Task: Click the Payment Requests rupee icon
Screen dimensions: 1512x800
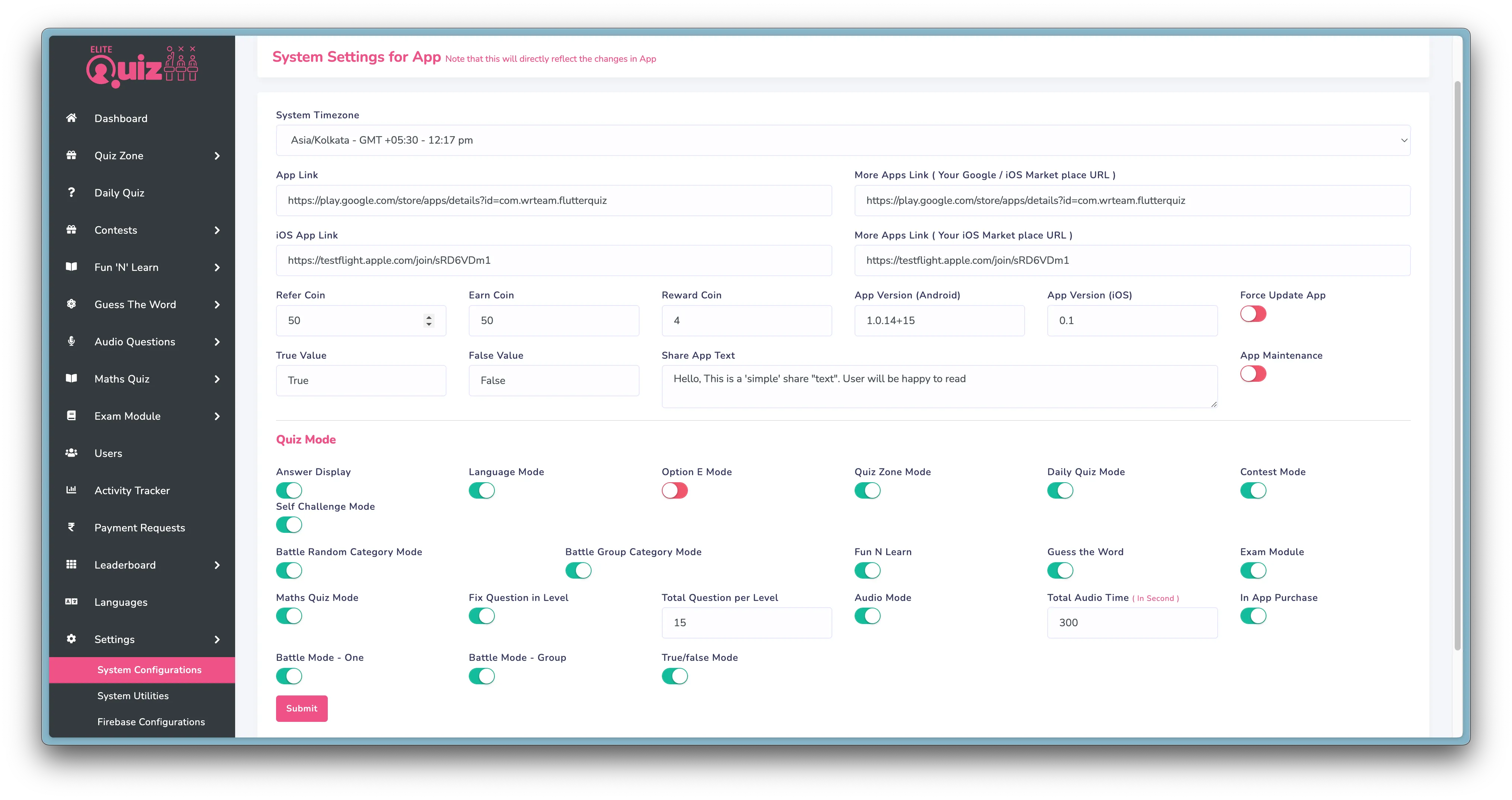Action: 71,527
